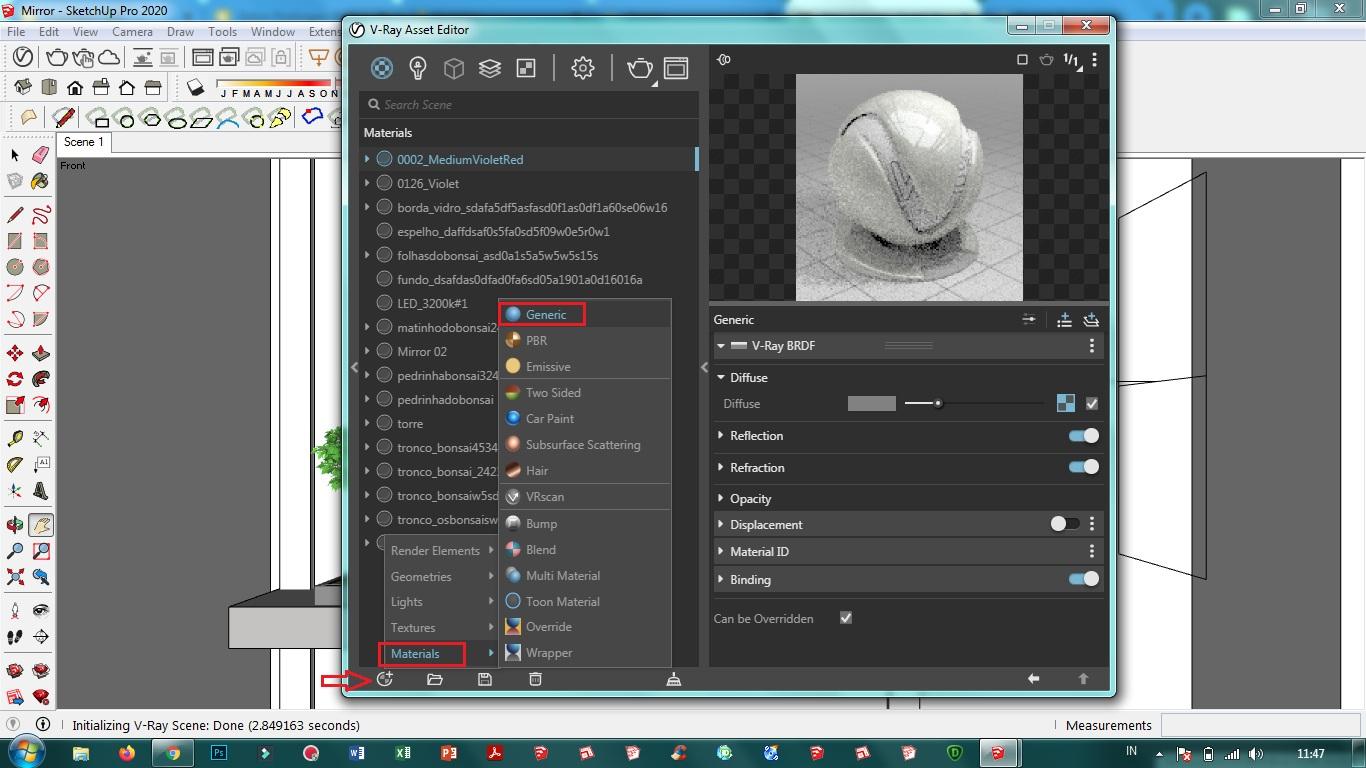Expand the Opacity section
This screenshot has width=1366, height=768.
pyautogui.click(x=721, y=499)
